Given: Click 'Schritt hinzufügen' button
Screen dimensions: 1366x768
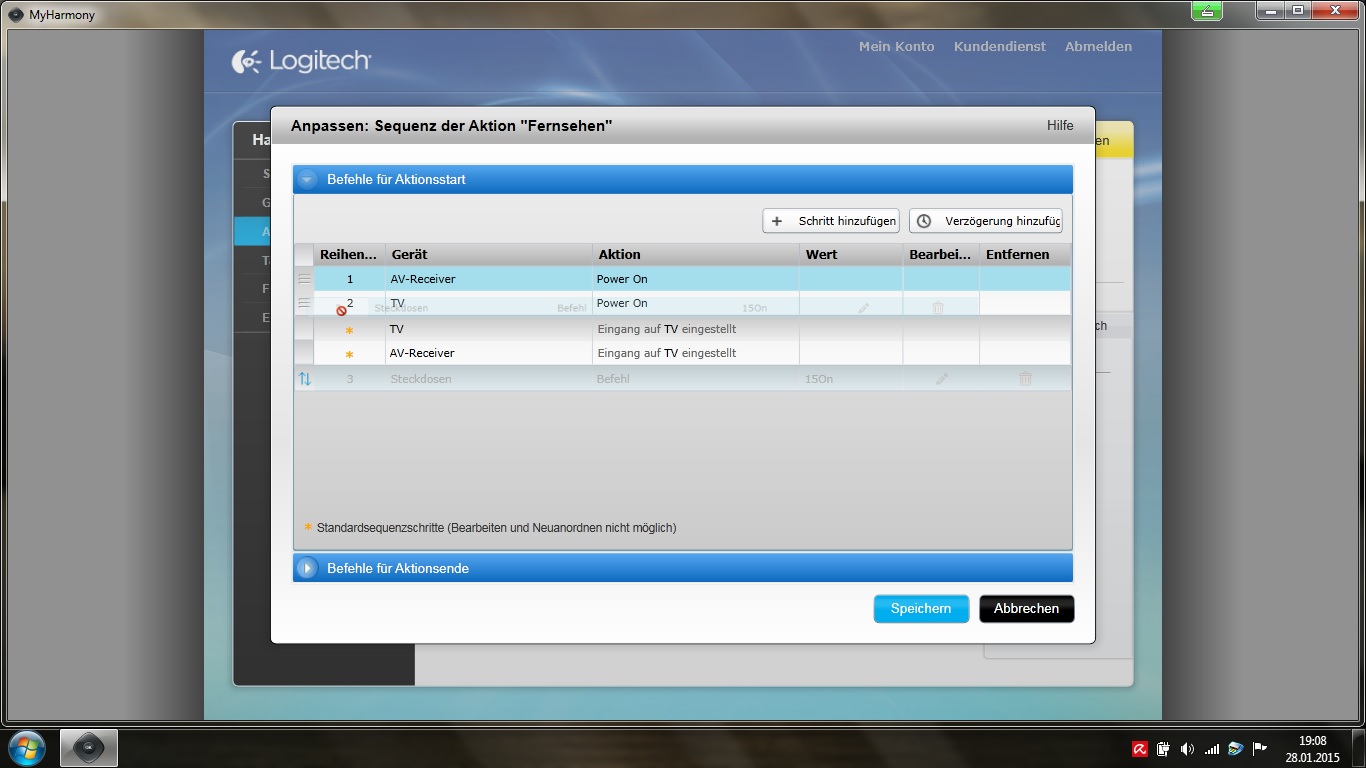Looking at the screenshot, I should tap(830, 221).
